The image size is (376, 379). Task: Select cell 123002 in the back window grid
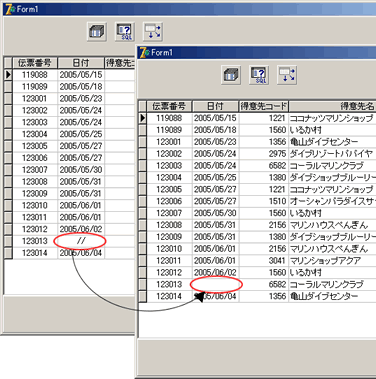[x=35, y=110]
